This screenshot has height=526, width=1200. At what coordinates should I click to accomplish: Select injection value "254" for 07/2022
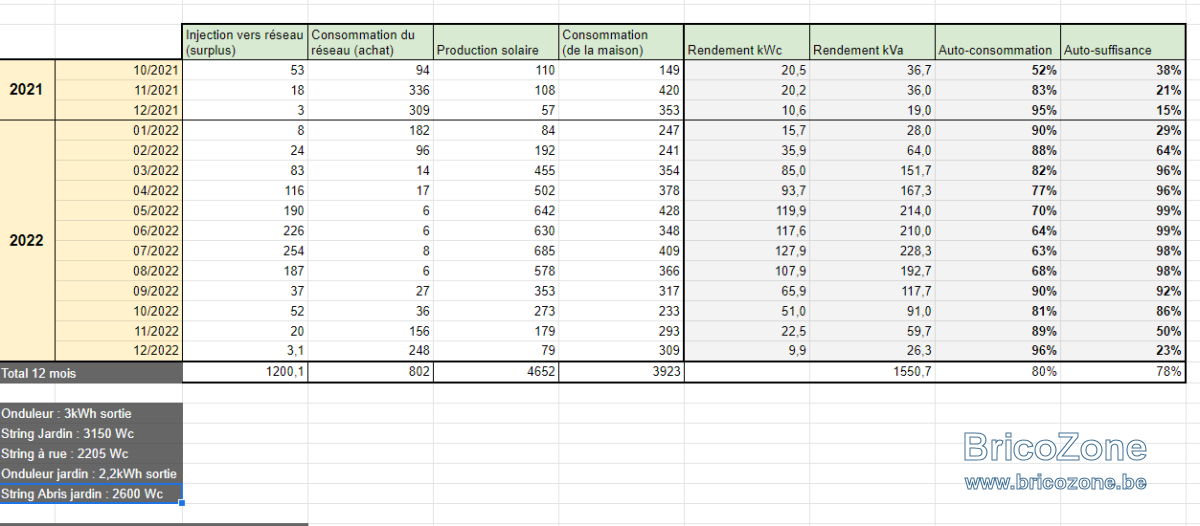coord(245,250)
